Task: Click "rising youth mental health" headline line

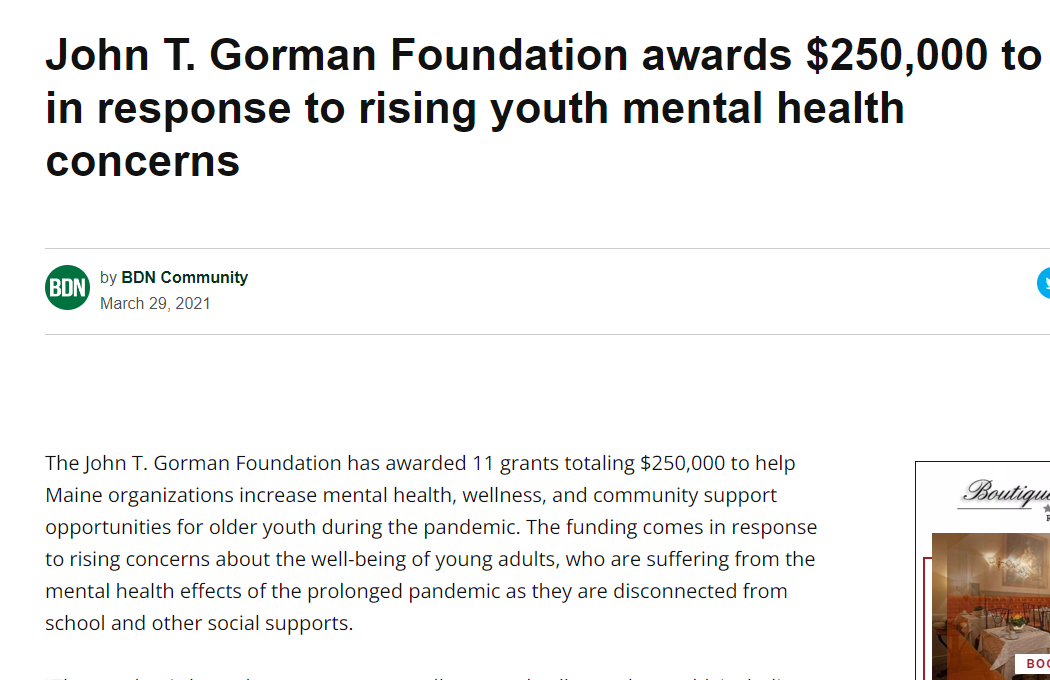Action: point(631,109)
